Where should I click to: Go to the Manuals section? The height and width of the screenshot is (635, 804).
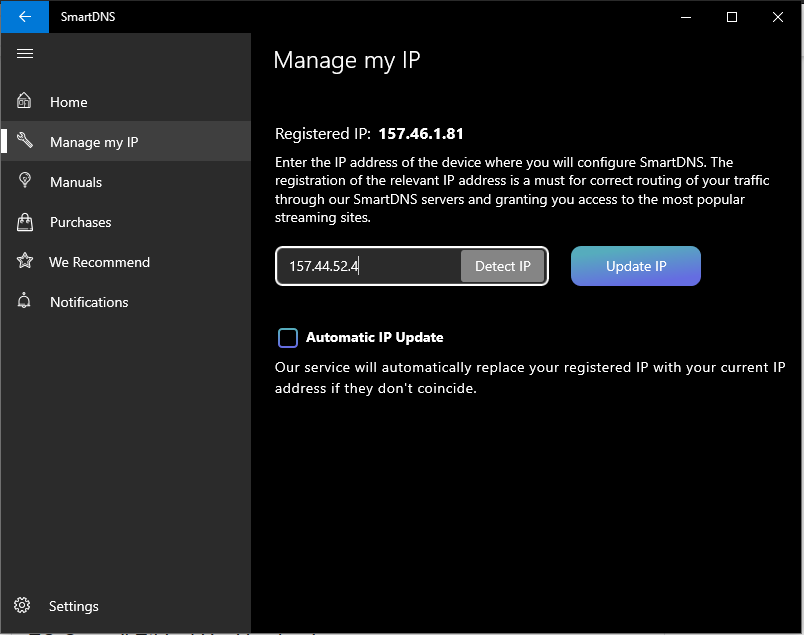pos(126,182)
